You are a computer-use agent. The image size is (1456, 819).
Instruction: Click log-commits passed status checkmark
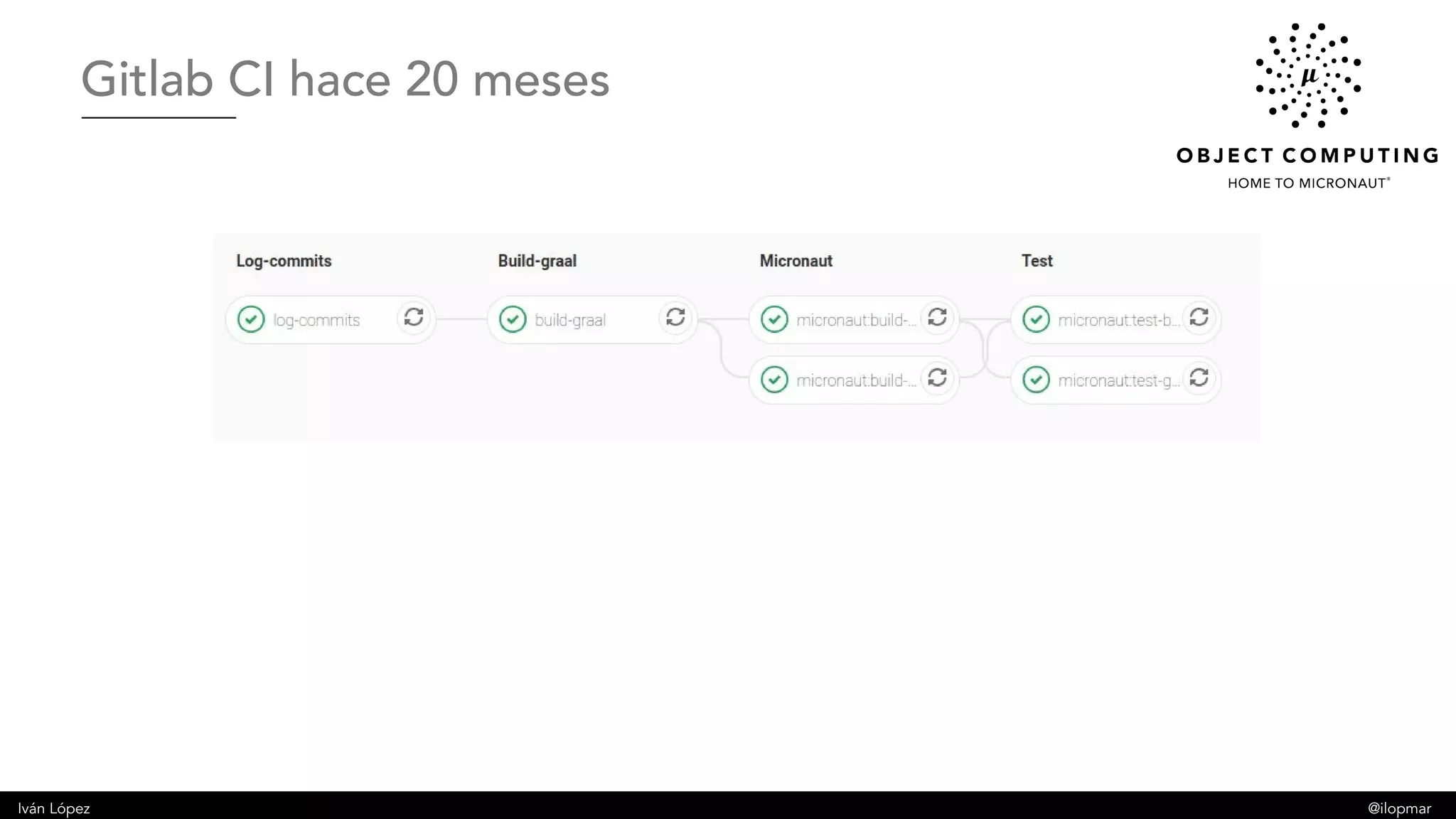pyautogui.click(x=251, y=320)
